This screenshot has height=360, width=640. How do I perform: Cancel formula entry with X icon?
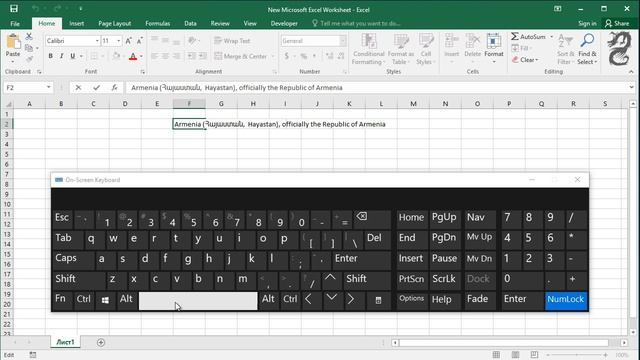78,87
